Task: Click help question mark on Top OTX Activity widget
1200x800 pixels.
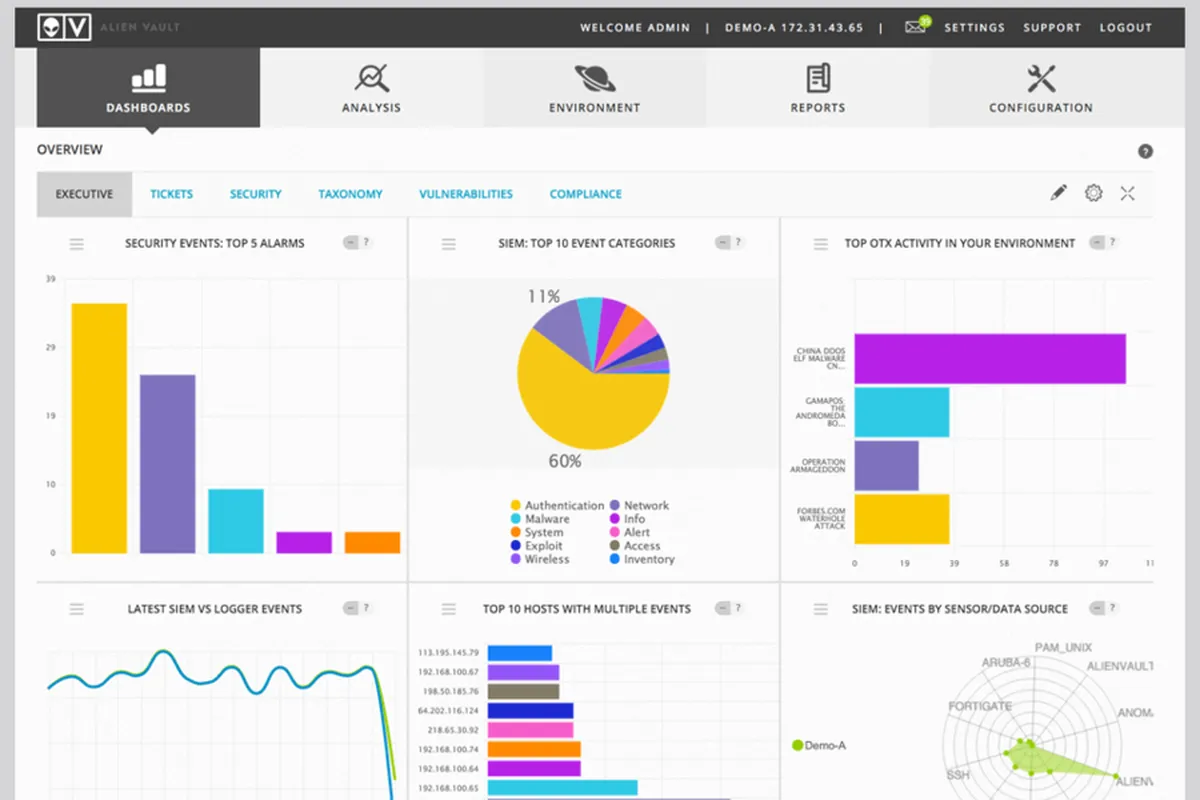Action: (x=1111, y=242)
